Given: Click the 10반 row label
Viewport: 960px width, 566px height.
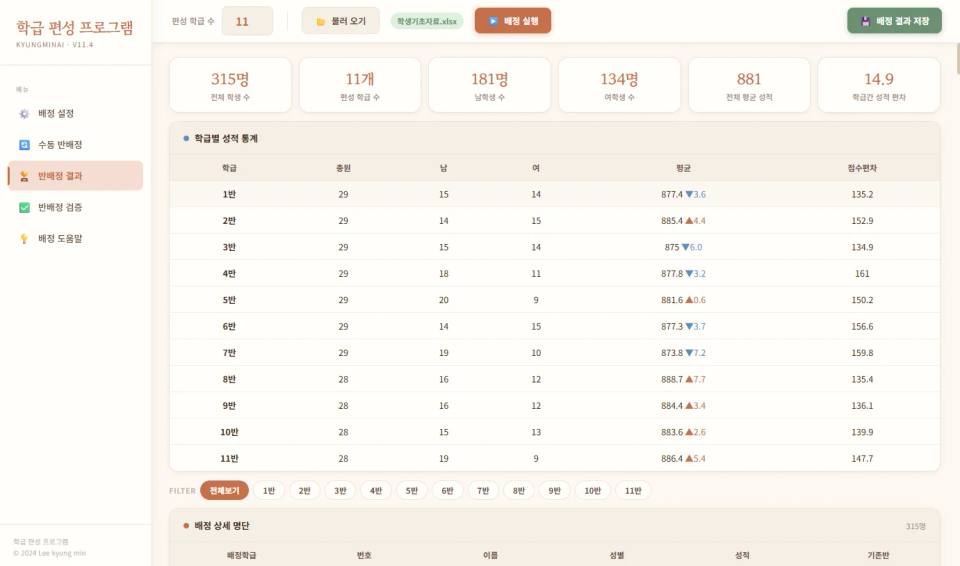Looking at the screenshot, I should point(229,432).
